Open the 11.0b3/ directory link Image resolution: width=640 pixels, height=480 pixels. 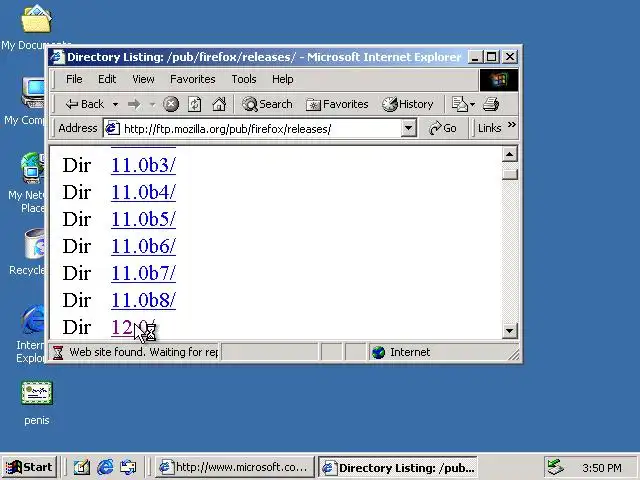tap(143, 165)
